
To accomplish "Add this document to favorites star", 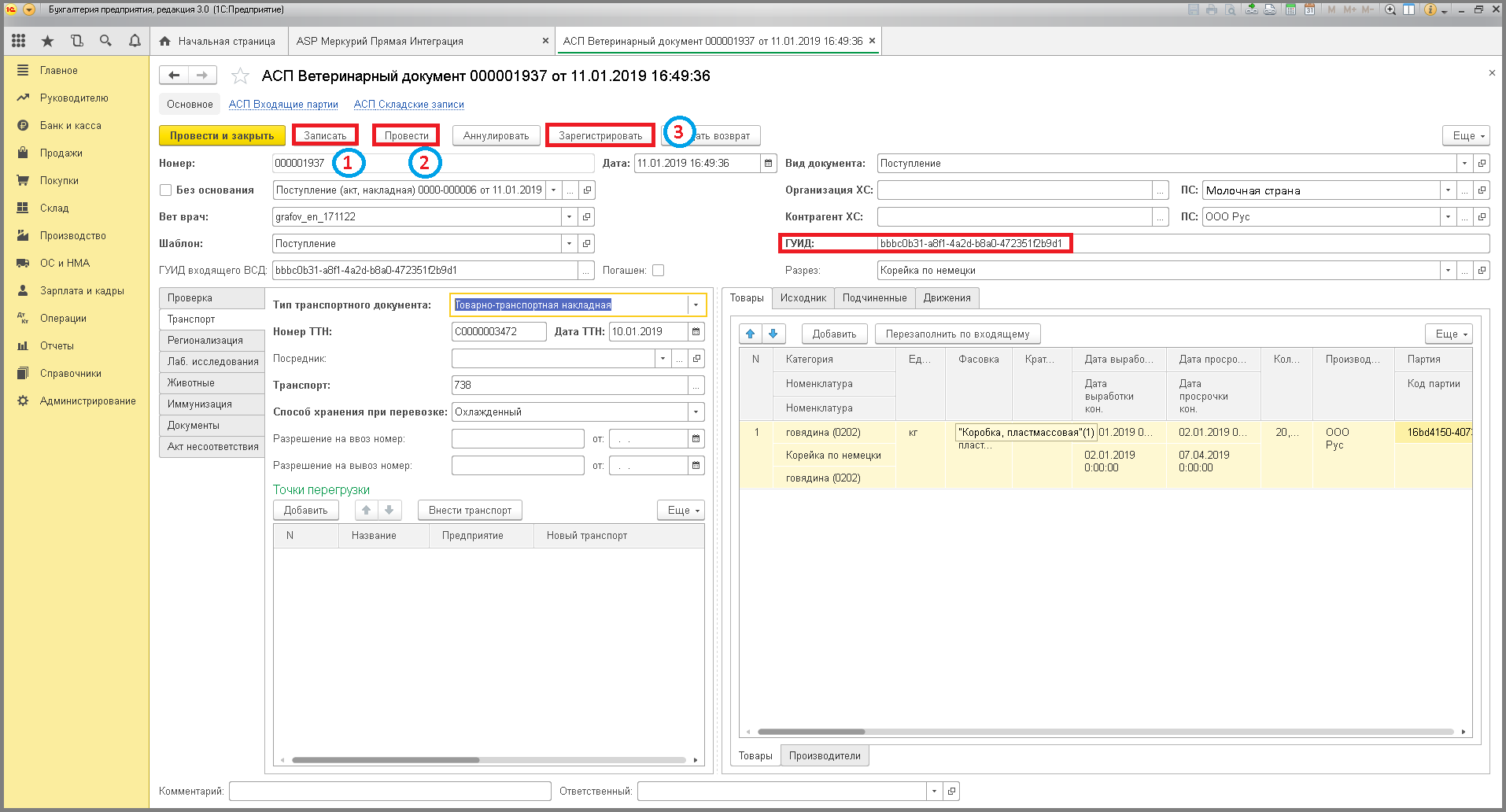I will click(x=240, y=76).
